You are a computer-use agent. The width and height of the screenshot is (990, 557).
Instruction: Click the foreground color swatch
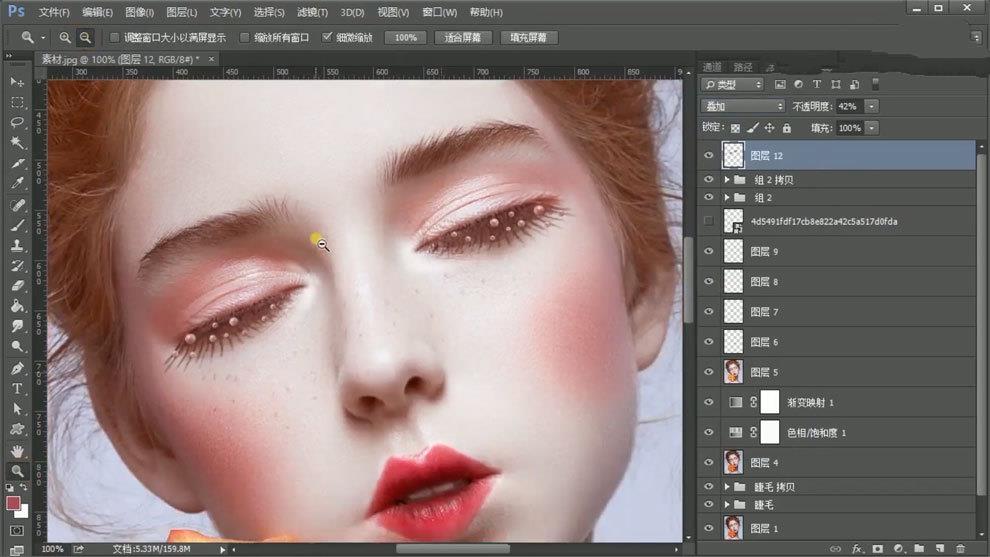14,503
